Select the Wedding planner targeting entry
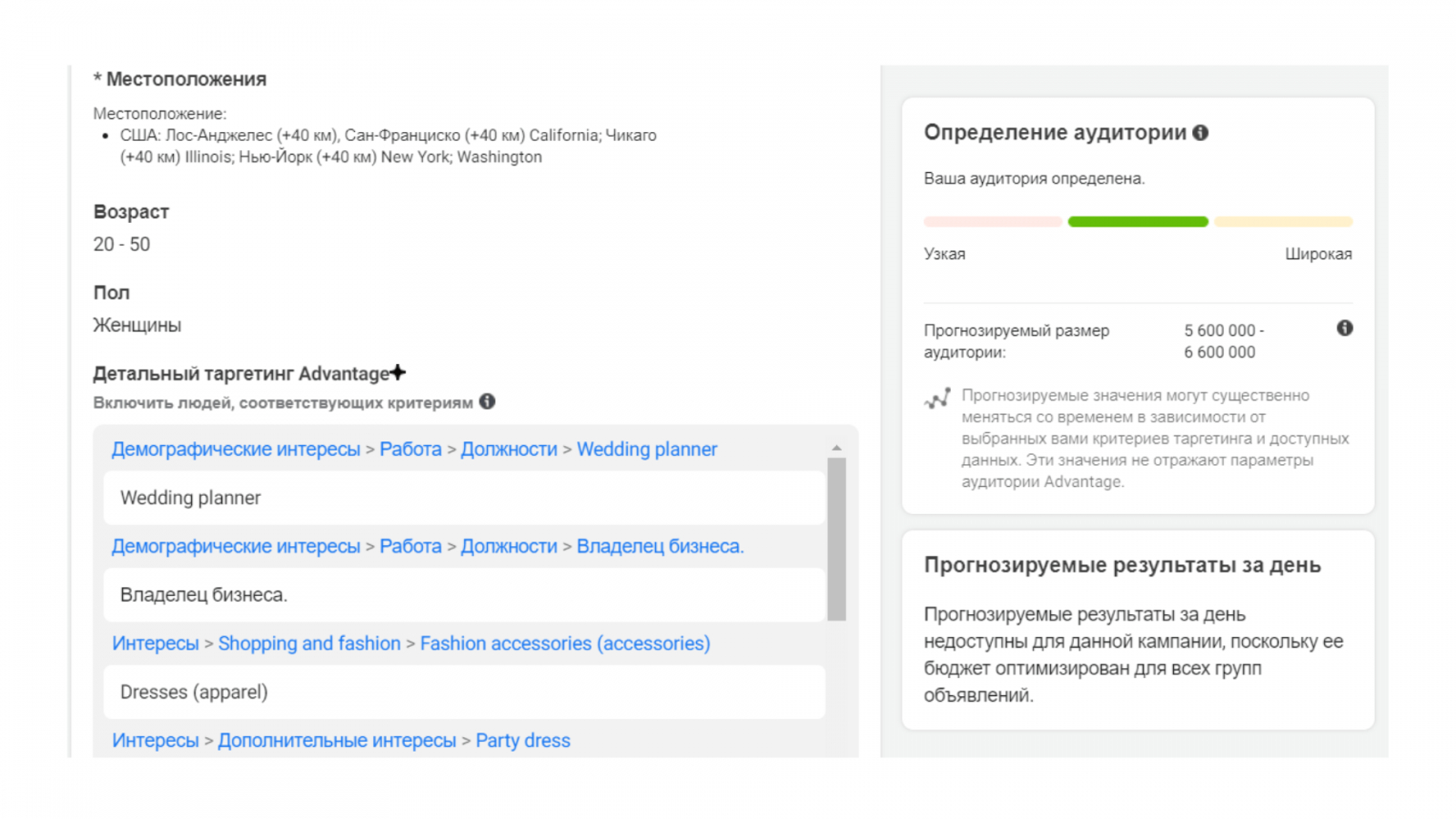The height and width of the screenshot is (819, 1456). click(464, 498)
